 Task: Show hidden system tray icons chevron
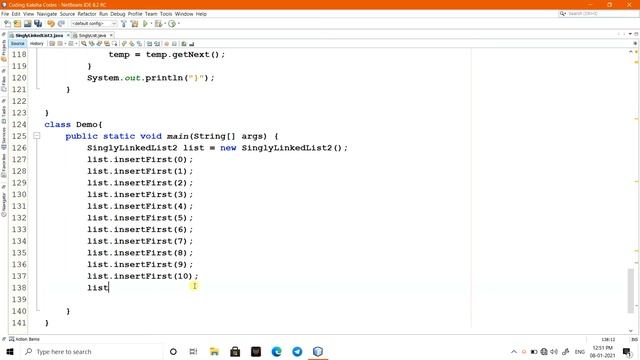[513, 351]
